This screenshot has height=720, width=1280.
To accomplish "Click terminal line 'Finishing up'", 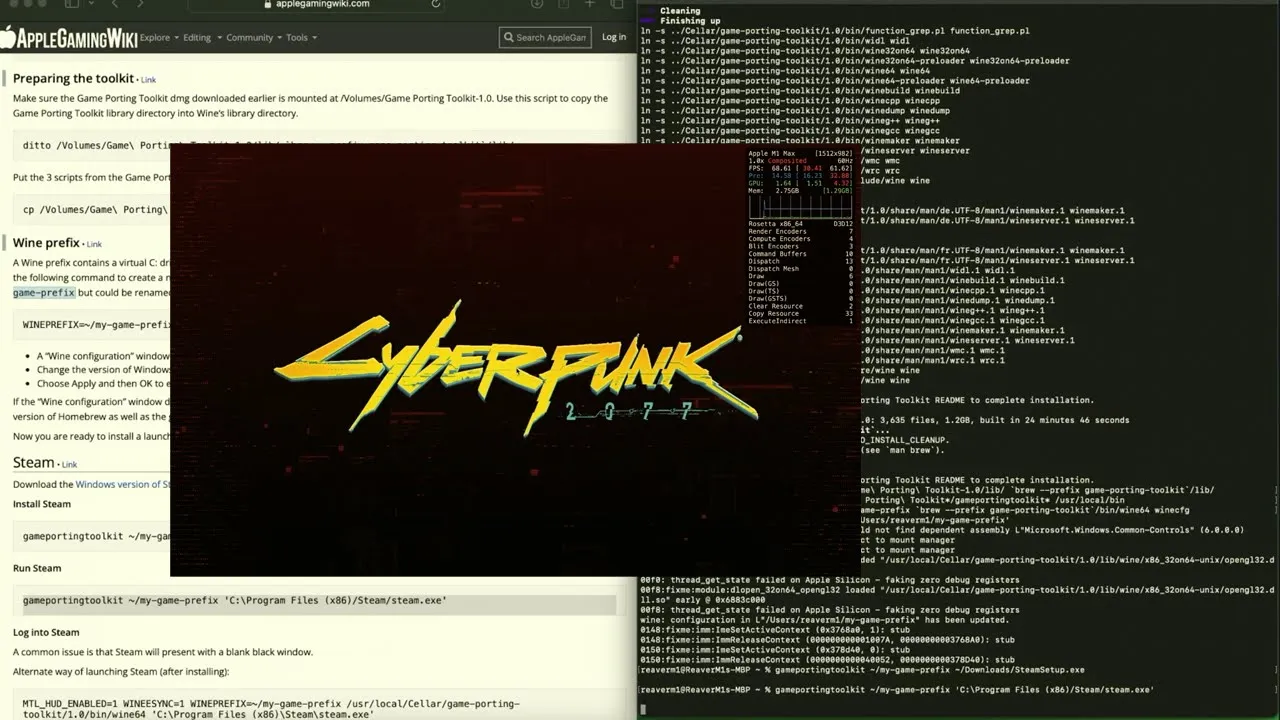I will pos(689,21).
